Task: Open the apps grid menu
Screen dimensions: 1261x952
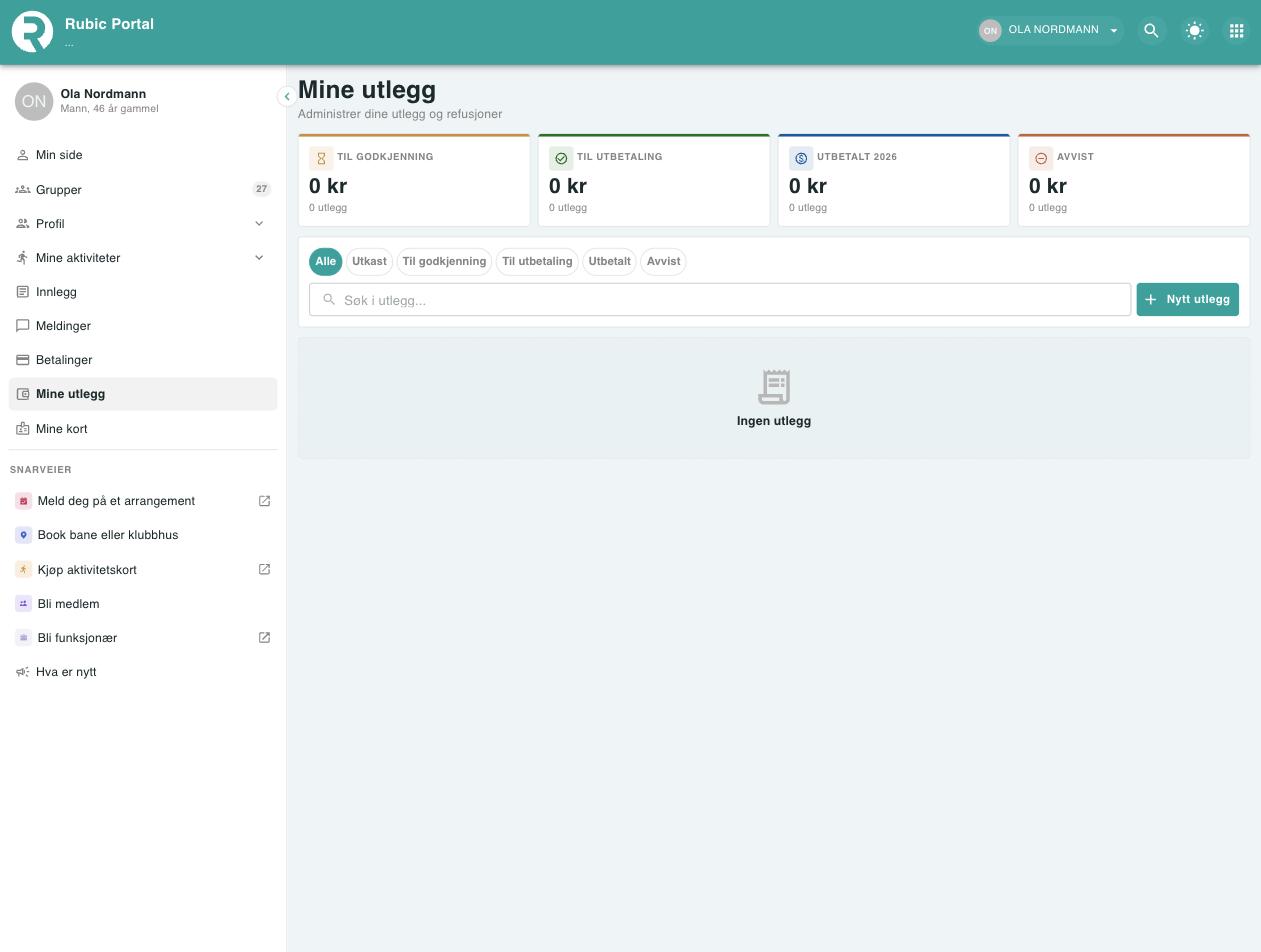Action: tap(1237, 31)
